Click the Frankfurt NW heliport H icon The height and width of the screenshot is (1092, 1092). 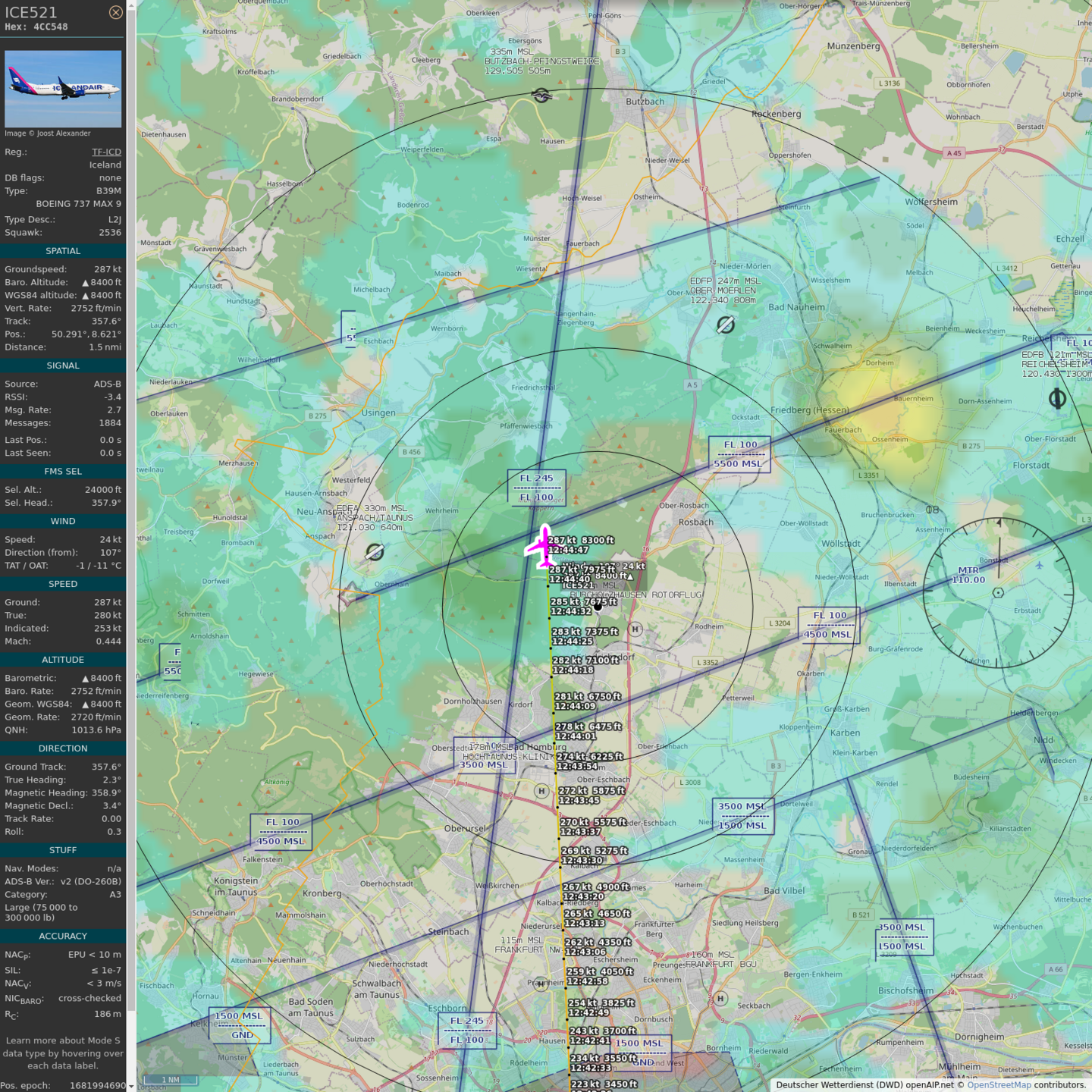[x=541, y=984]
